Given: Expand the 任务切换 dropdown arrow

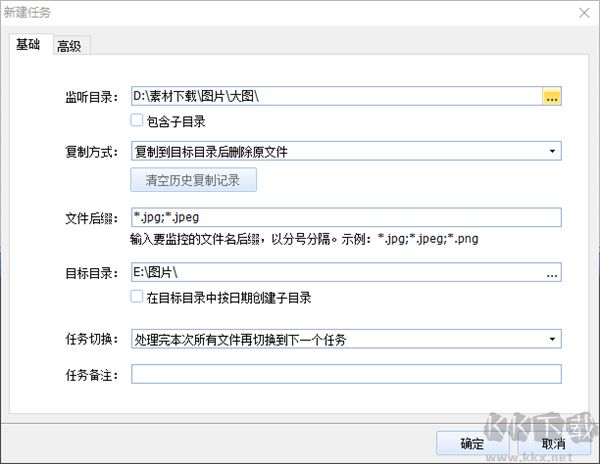Looking at the screenshot, I should (x=552, y=339).
